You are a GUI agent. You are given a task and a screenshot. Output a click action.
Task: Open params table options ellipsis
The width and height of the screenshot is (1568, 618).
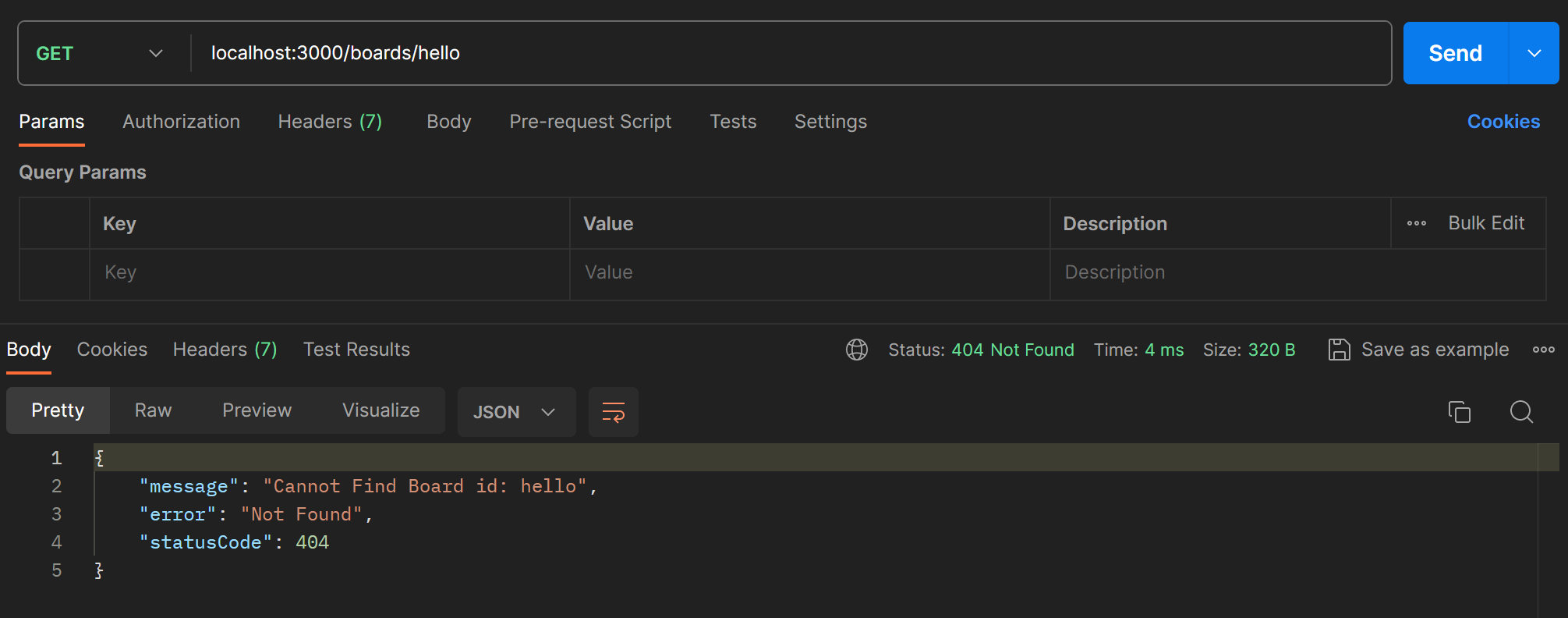[x=1416, y=223]
